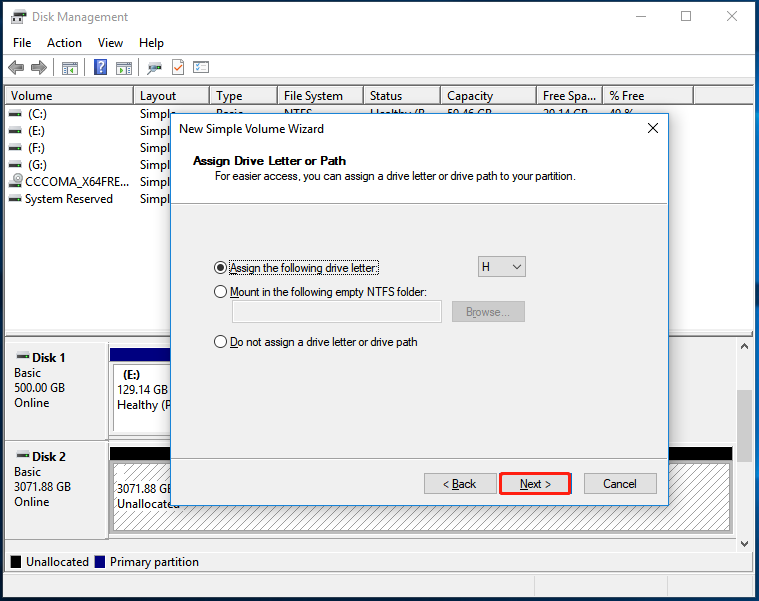This screenshot has width=759, height=601.
Task: Click the NTFS folder path input field
Action: tap(337, 312)
